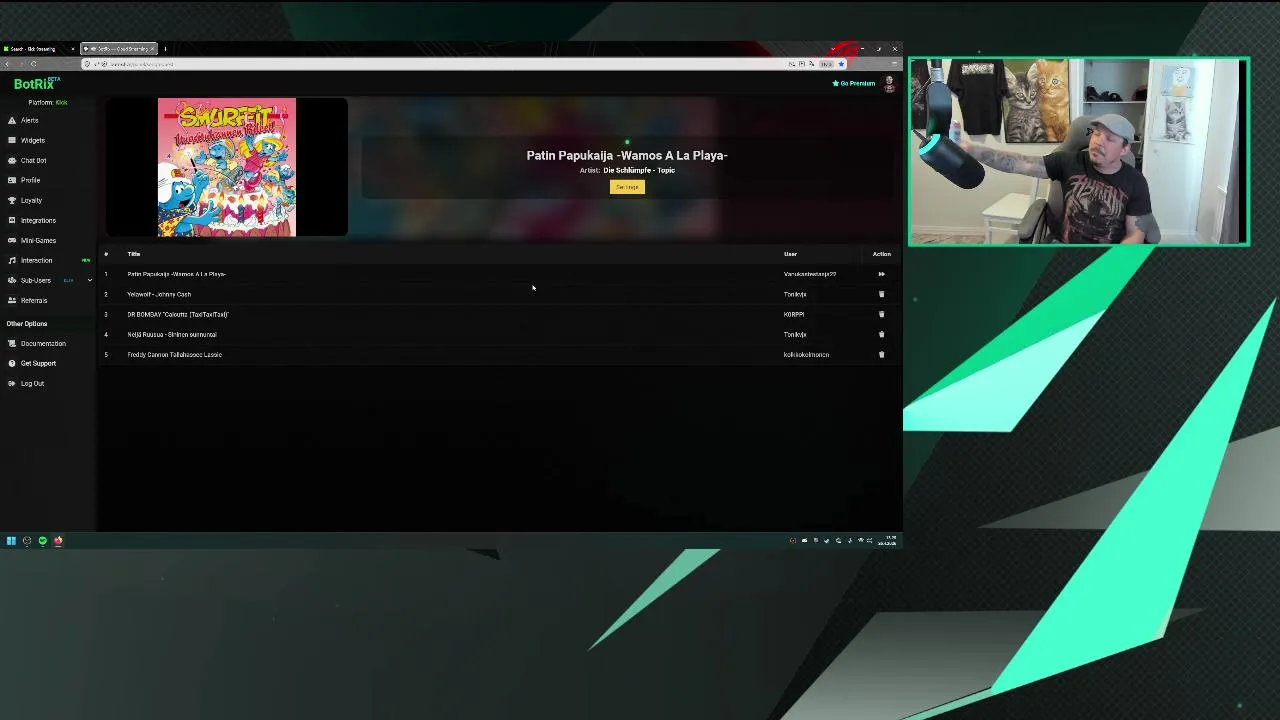Viewport: 1280px width, 720px height.
Task: Go to the Chat Bot page
Action: pyautogui.click(x=33, y=160)
